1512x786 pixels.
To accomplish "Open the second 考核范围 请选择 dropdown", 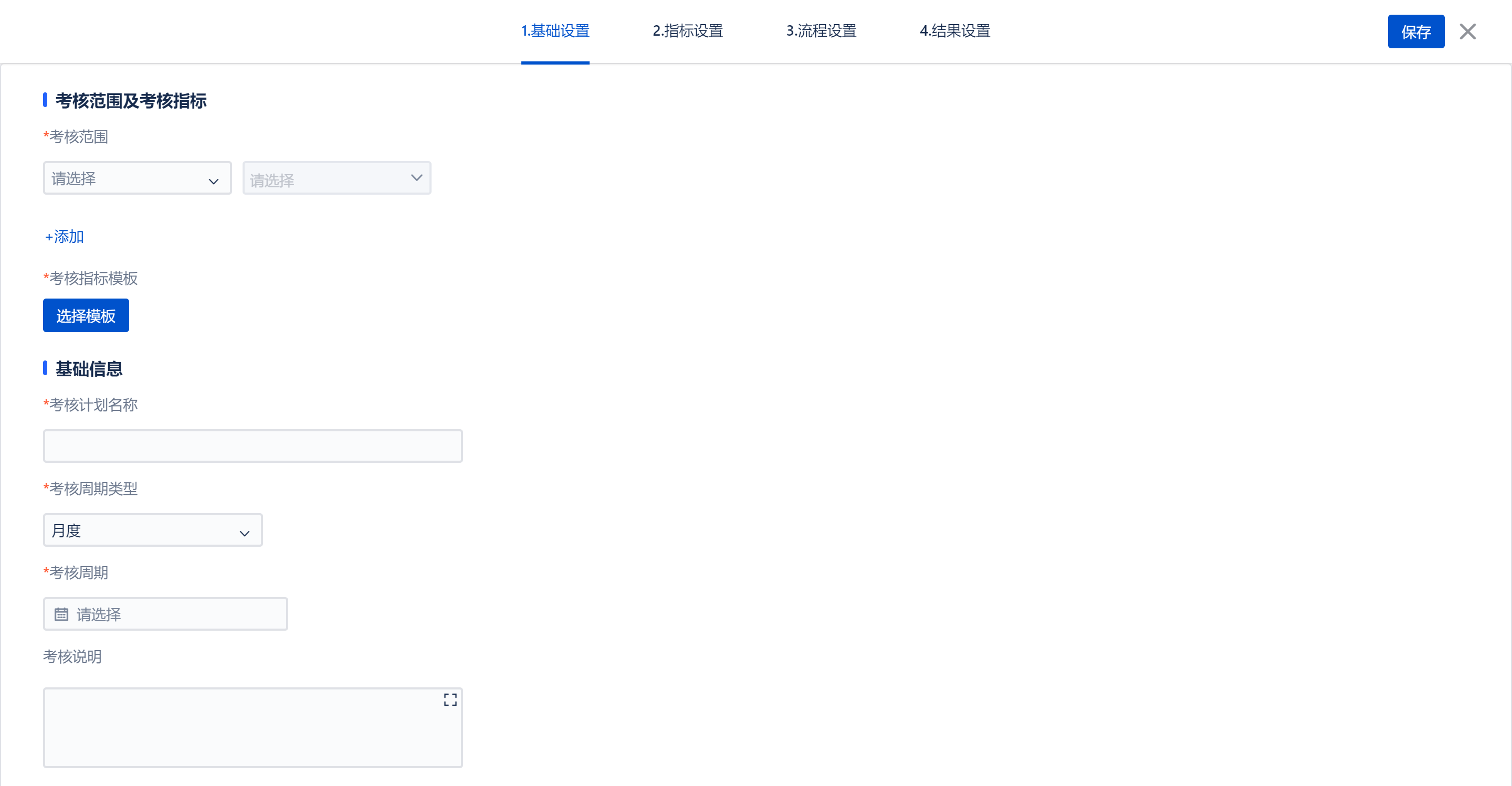I will pyautogui.click(x=337, y=178).
